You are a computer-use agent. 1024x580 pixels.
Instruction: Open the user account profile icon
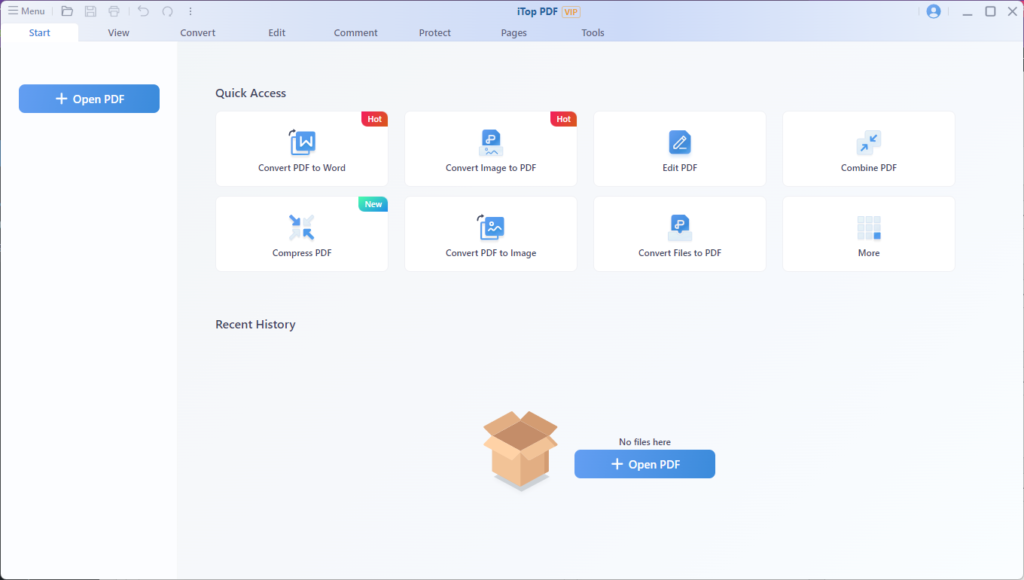click(x=933, y=11)
